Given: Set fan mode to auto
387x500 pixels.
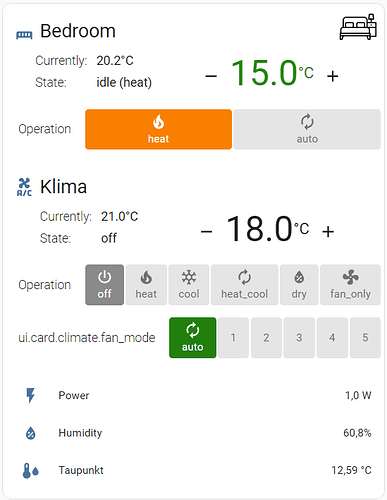Looking at the screenshot, I should pyautogui.click(x=193, y=338).
